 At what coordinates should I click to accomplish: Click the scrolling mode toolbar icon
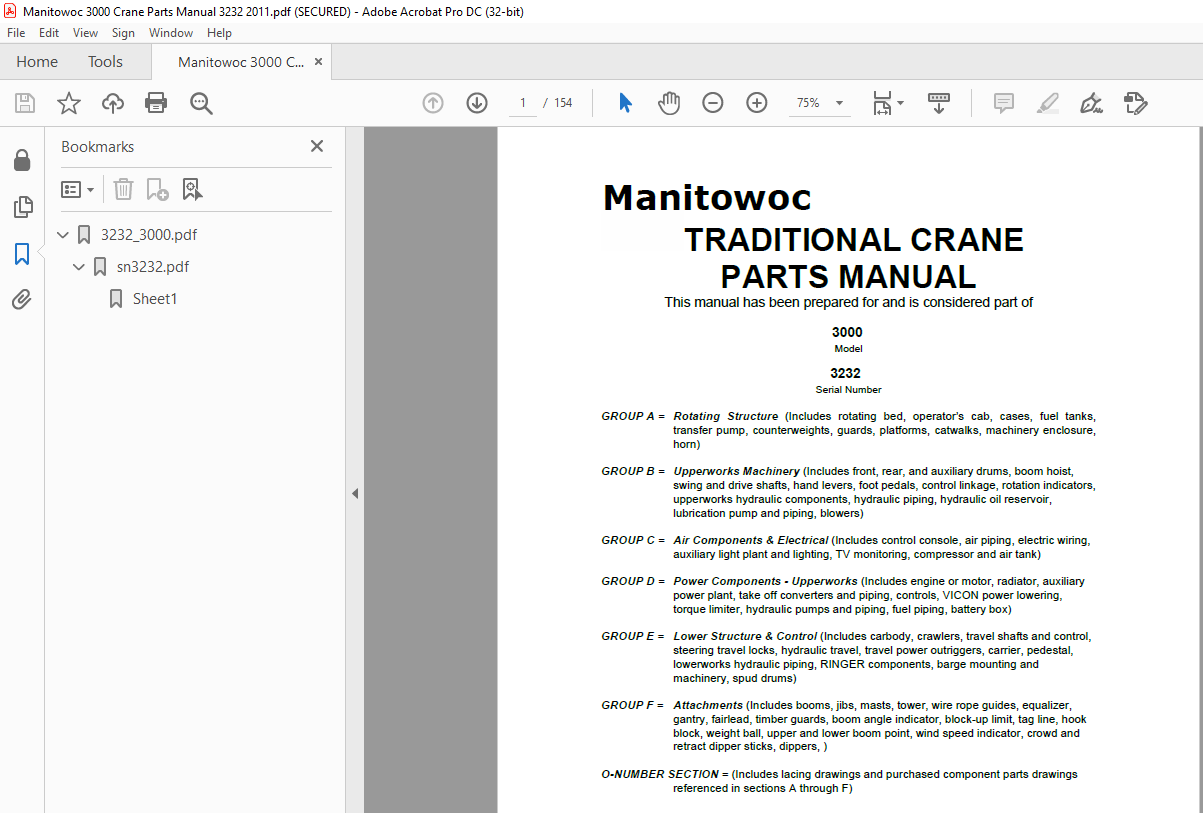(939, 103)
